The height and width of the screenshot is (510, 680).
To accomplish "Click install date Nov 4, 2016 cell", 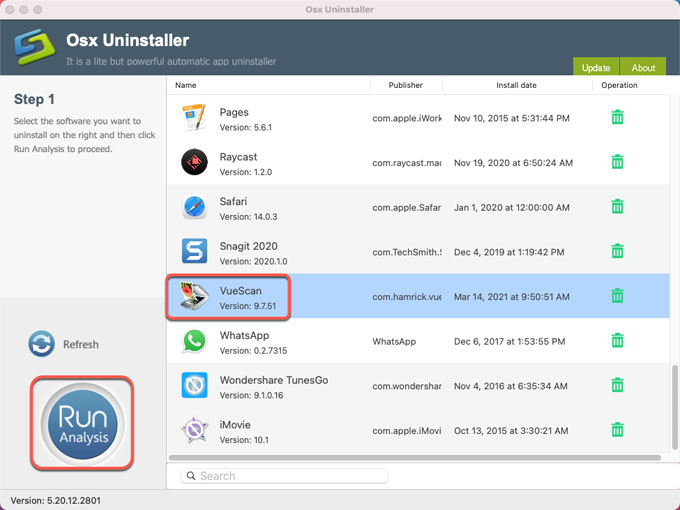I will tap(510, 386).
